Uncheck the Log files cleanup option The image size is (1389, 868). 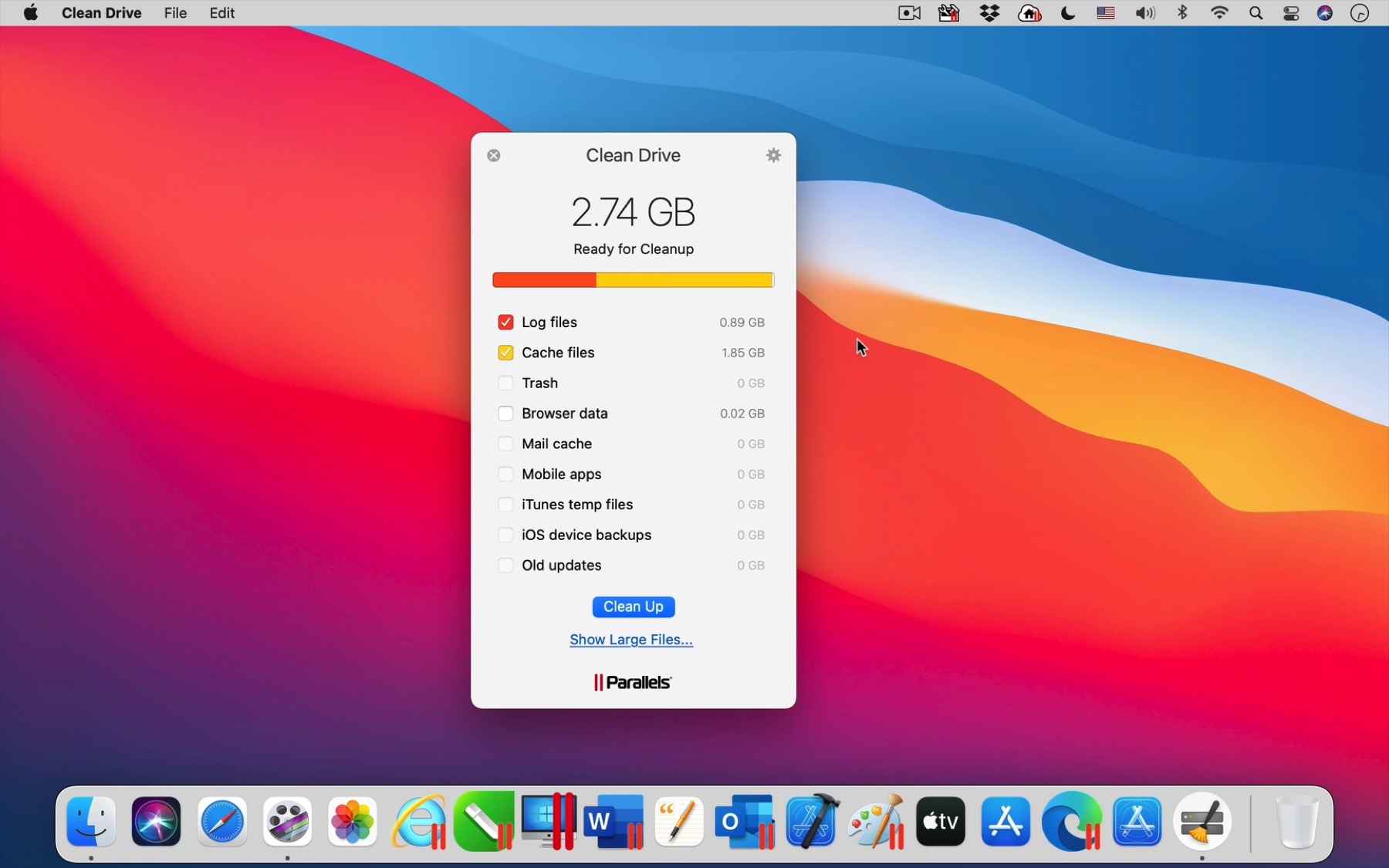pyautogui.click(x=506, y=322)
